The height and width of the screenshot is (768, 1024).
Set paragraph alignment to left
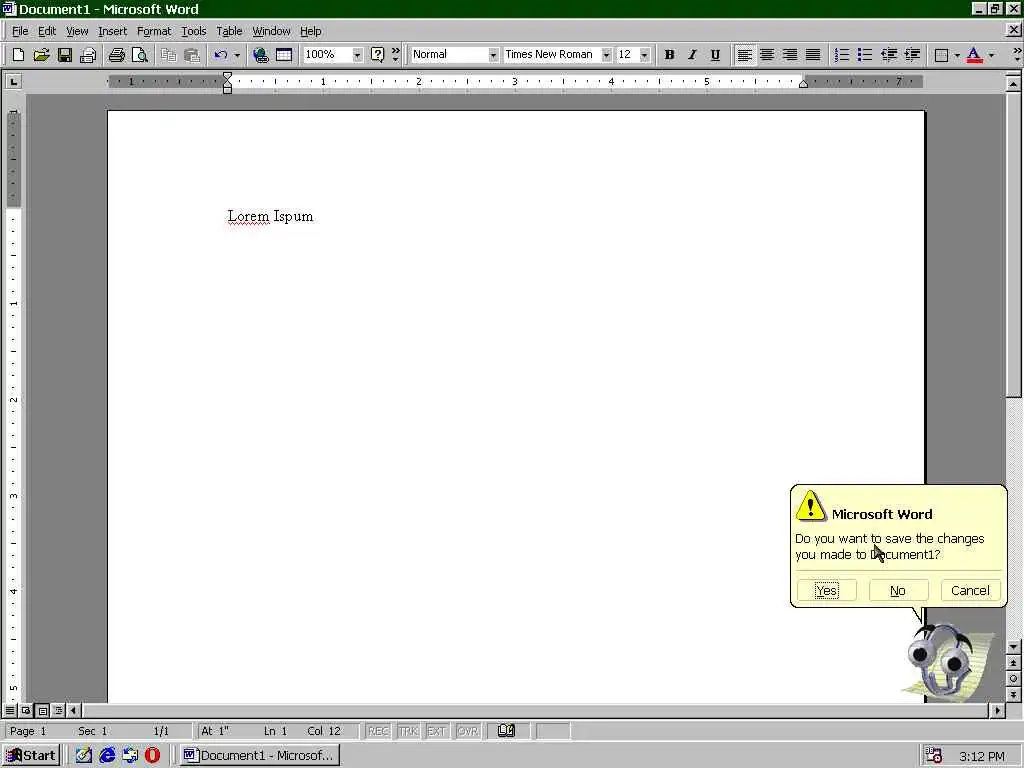[x=744, y=55]
